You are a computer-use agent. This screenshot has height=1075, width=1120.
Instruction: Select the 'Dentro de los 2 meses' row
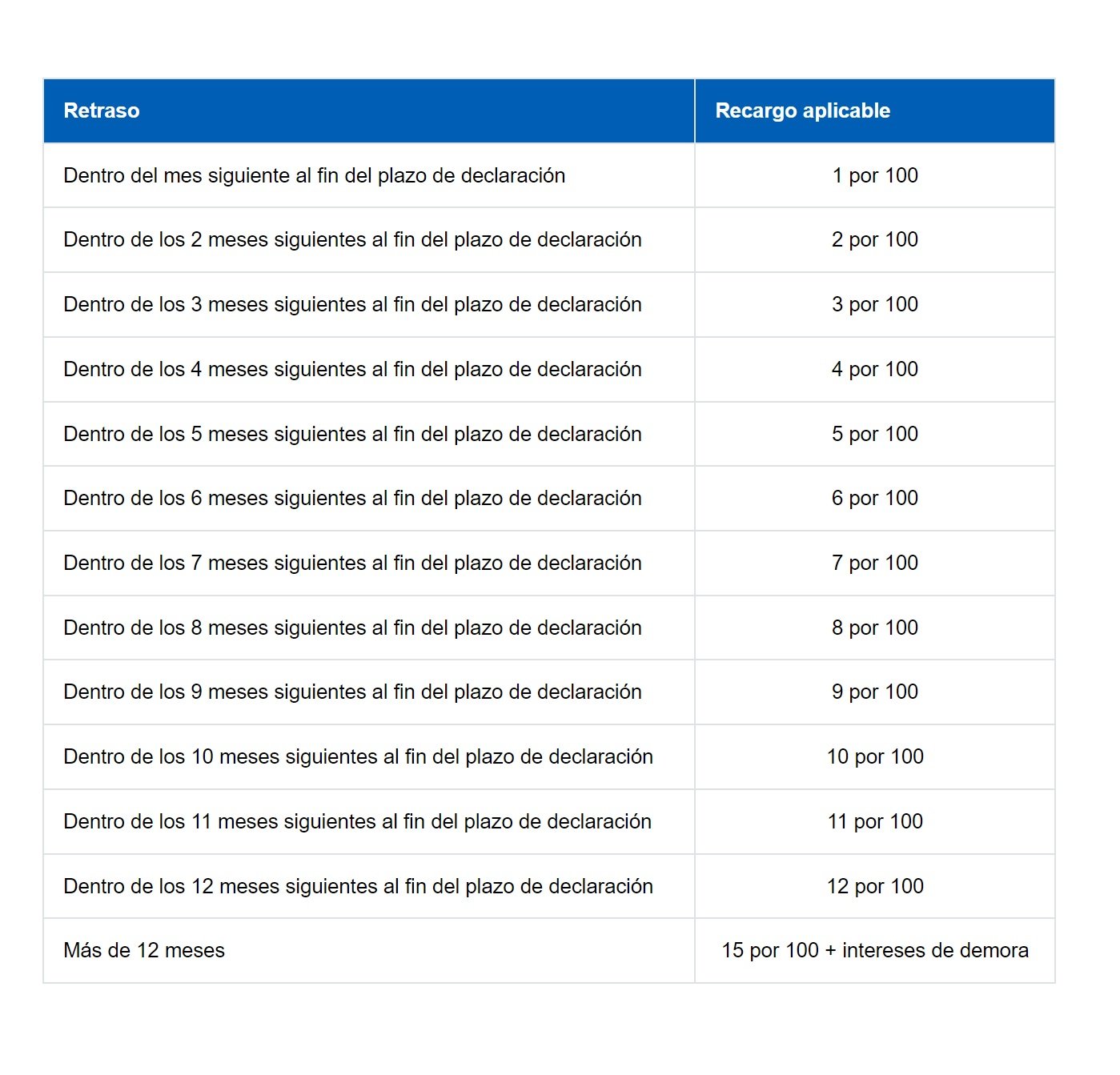pyautogui.click(x=352, y=239)
